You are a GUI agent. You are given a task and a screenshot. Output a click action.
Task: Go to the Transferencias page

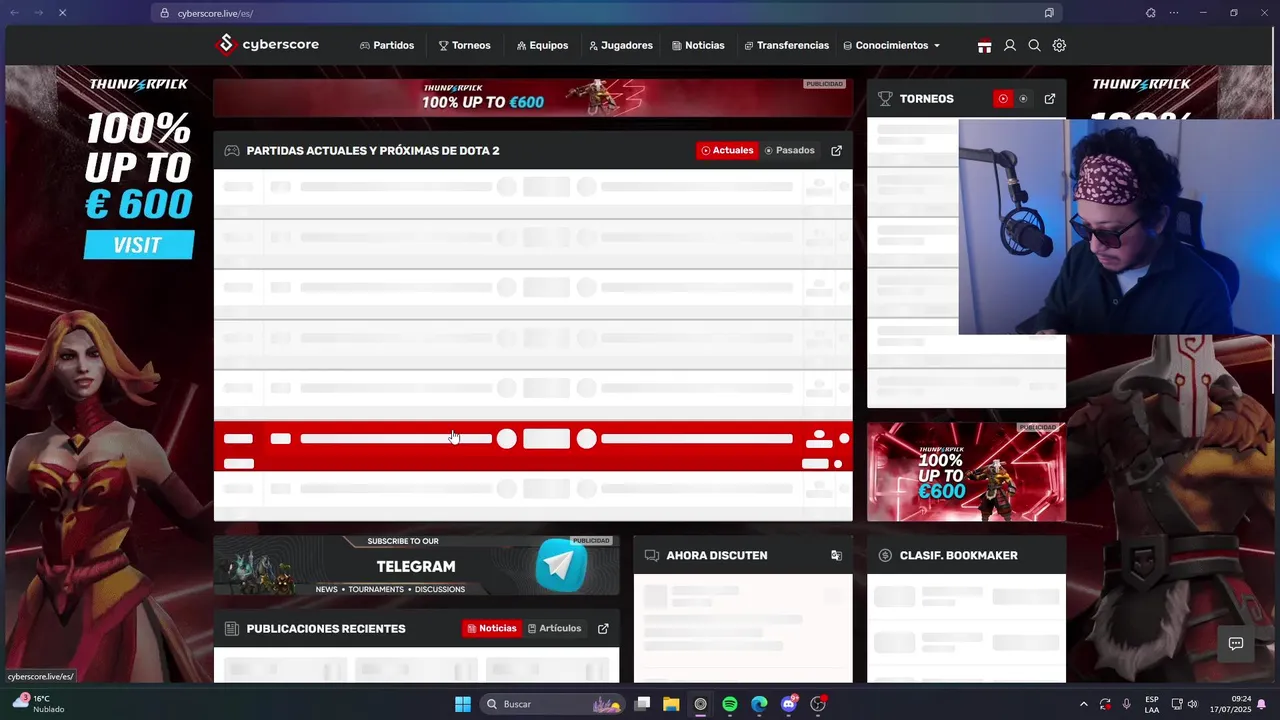pyautogui.click(x=787, y=45)
